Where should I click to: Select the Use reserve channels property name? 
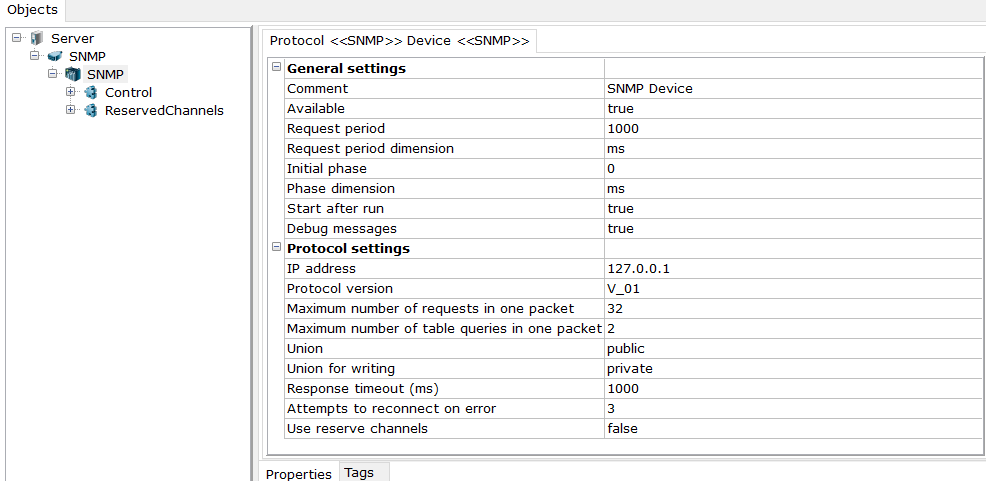(x=357, y=429)
